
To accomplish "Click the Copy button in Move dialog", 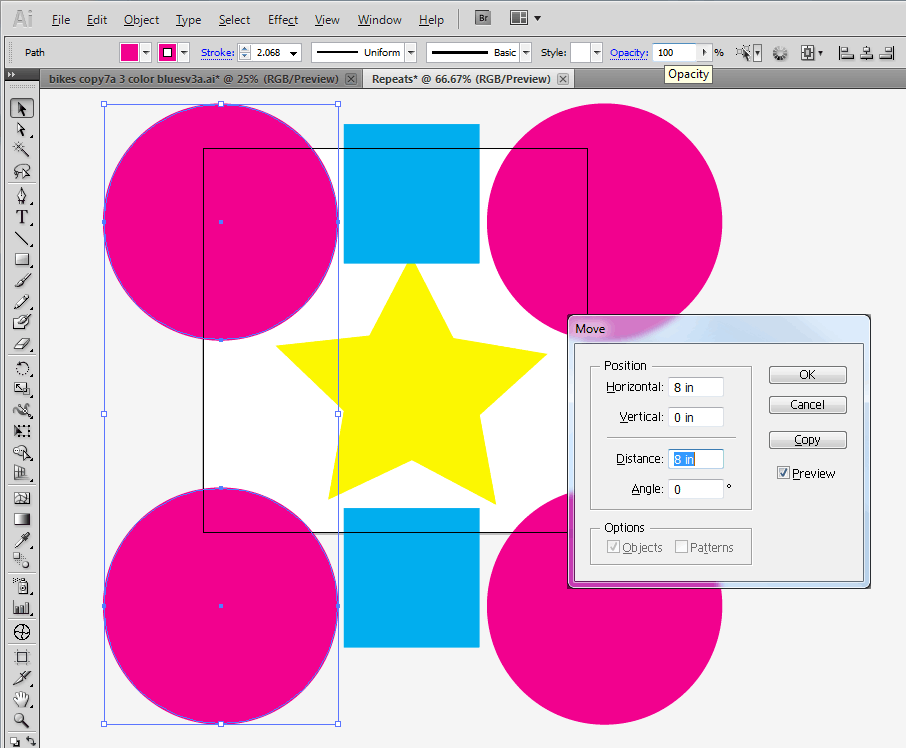I will click(x=807, y=440).
